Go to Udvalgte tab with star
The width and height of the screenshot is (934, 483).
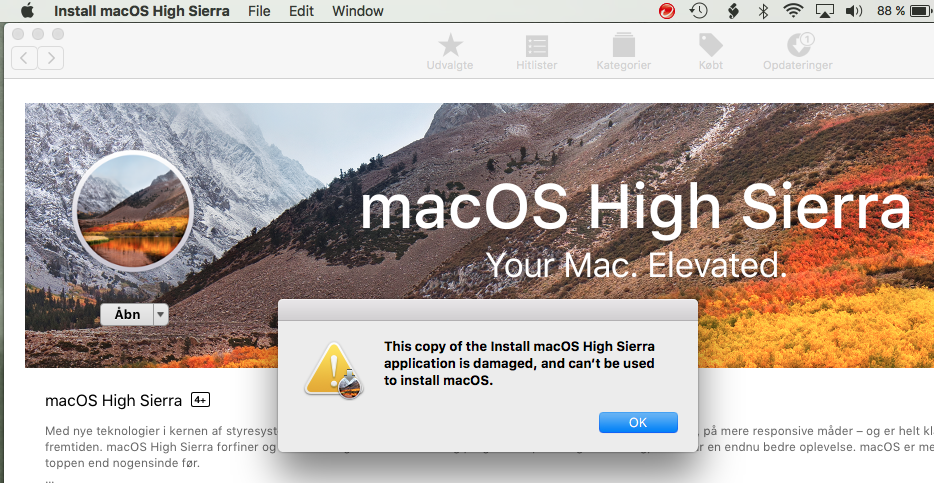pos(450,52)
